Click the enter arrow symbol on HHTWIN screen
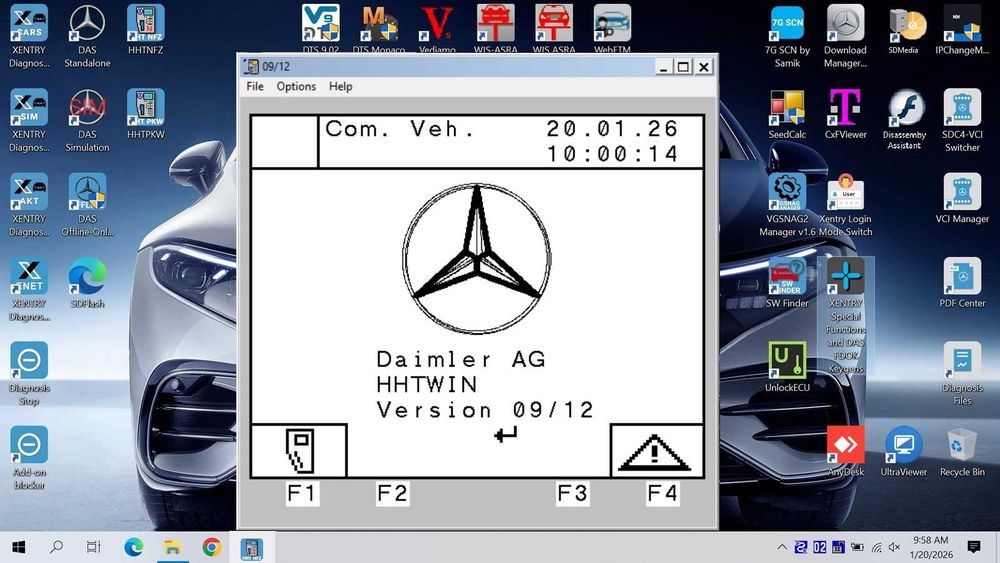 click(x=505, y=435)
